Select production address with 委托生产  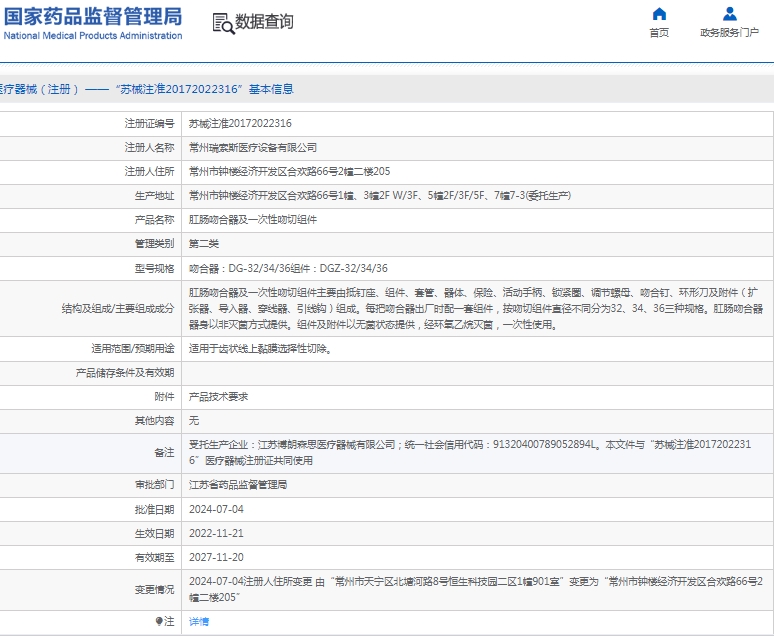coord(380,196)
